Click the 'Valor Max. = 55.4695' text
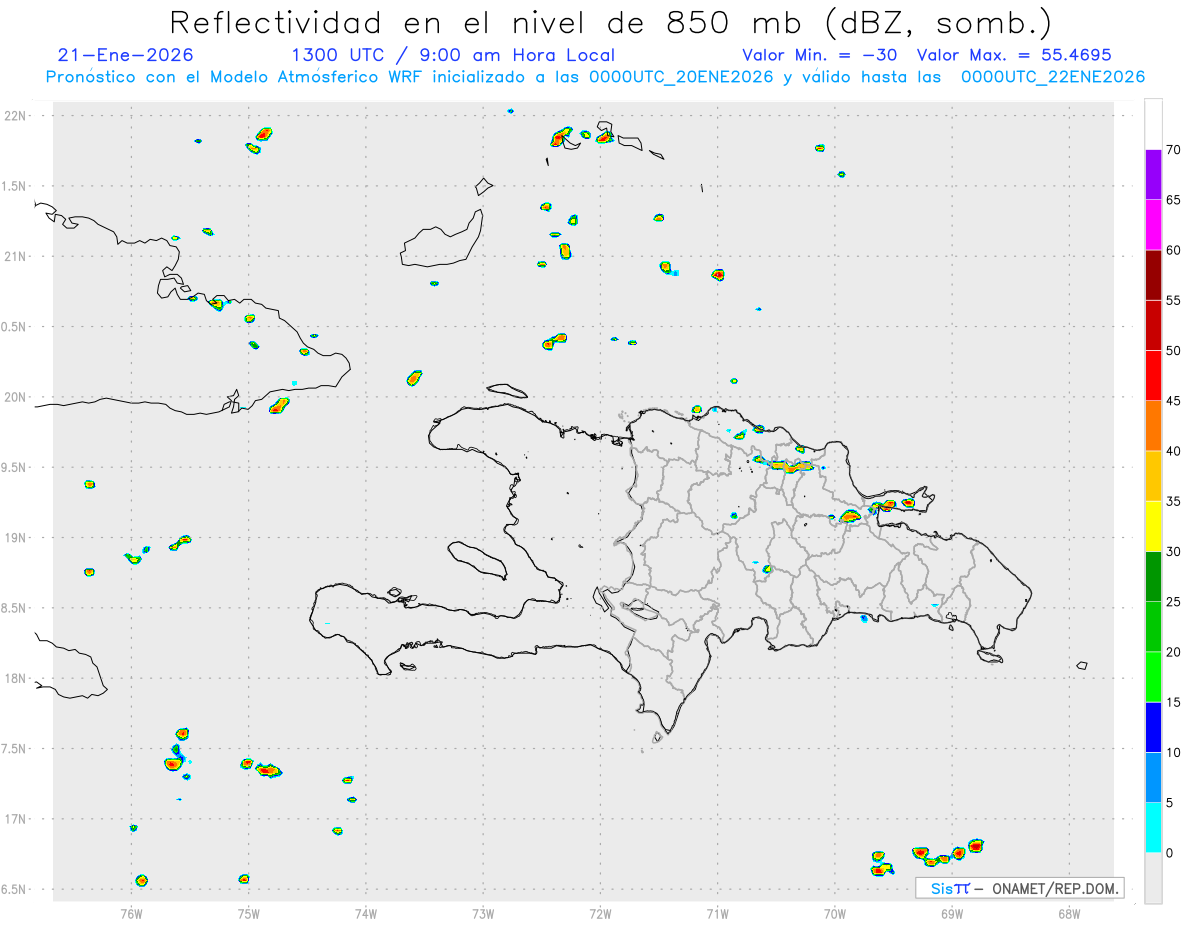The height and width of the screenshot is (927, 1200). pyautogui.click(x=1014, y=55)
